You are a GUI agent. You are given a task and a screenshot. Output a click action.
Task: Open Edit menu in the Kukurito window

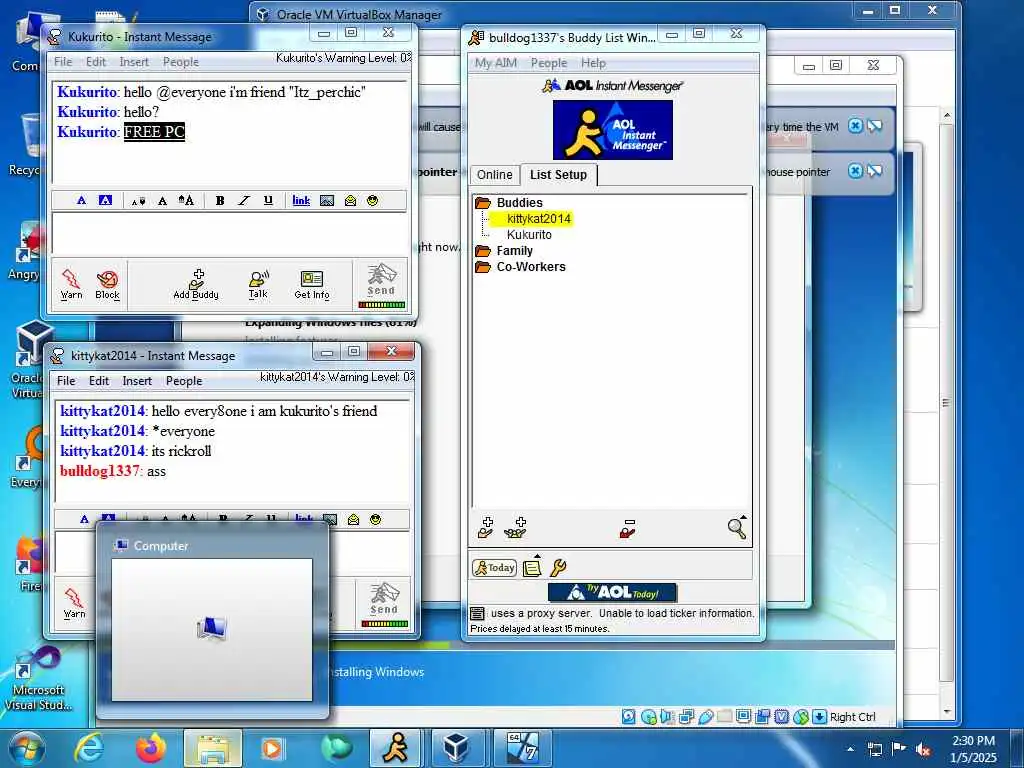pyautogui.click(x=95, y=62)
